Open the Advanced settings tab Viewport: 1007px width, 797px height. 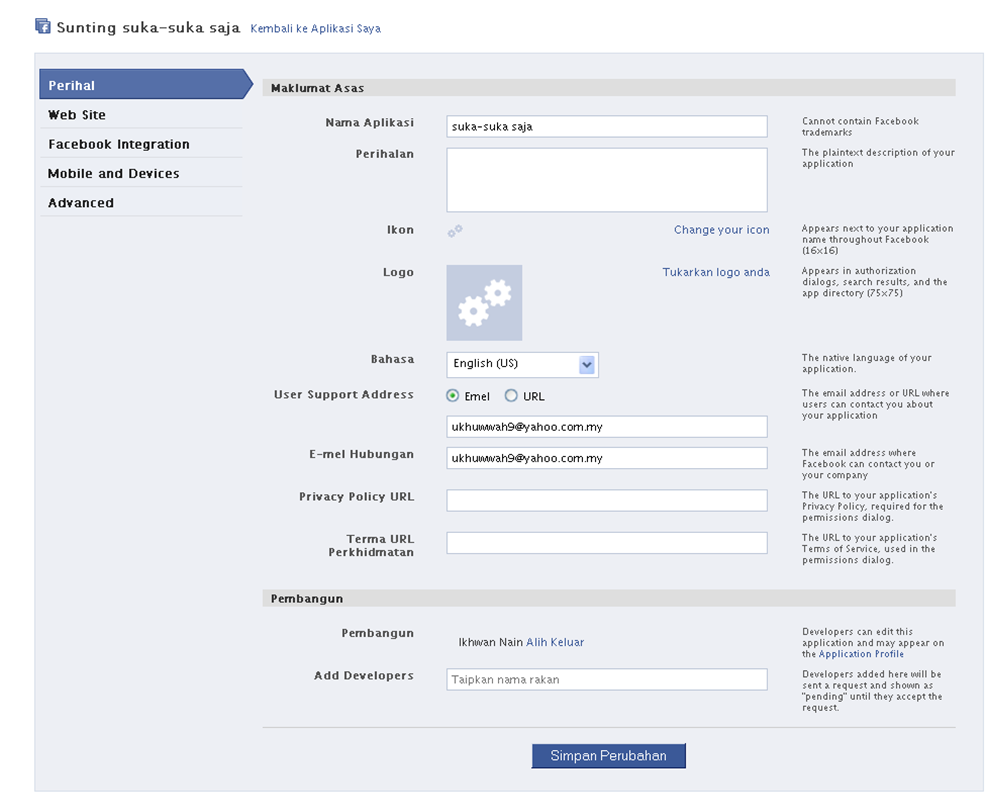point(81,203)
